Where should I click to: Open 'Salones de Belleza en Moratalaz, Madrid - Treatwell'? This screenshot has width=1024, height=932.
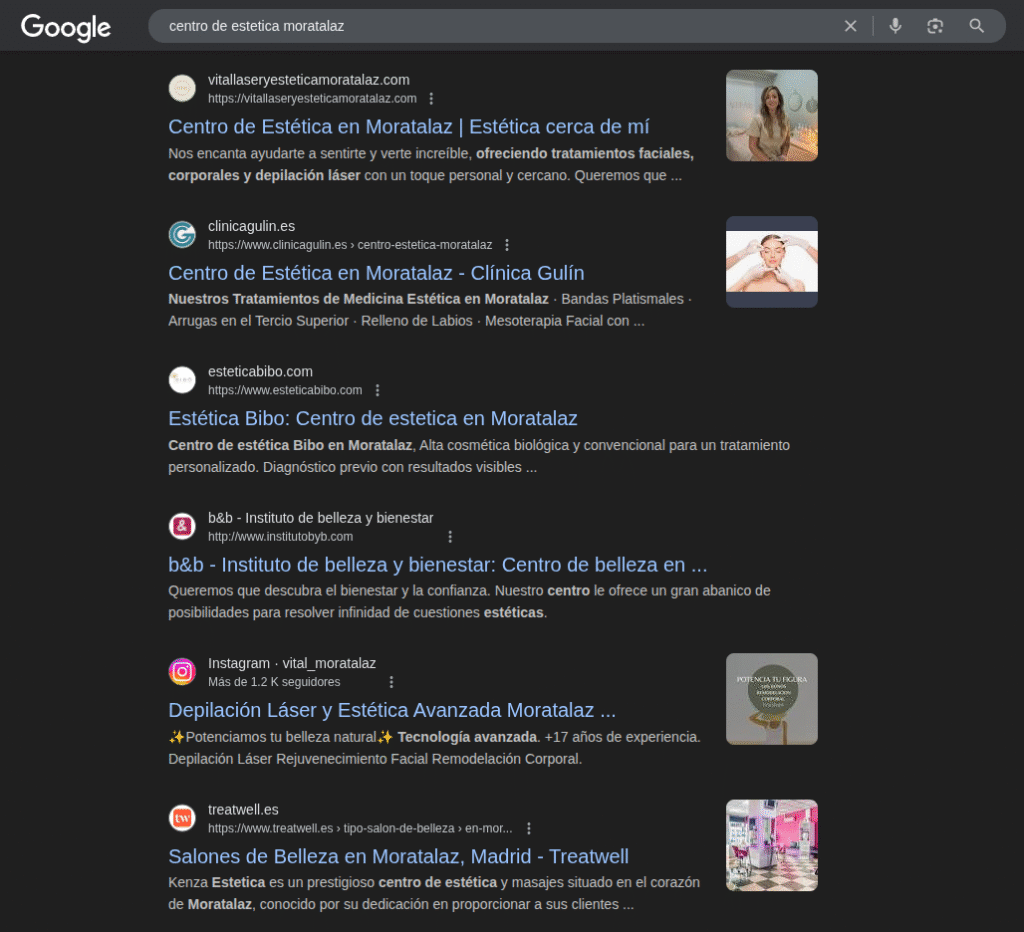[398, 856]
